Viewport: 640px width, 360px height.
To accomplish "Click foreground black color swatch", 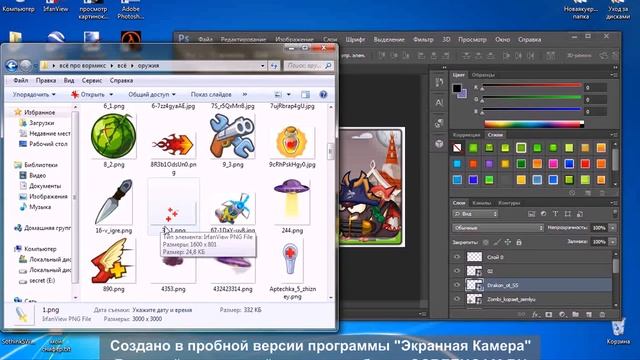I will pos(457,88).
